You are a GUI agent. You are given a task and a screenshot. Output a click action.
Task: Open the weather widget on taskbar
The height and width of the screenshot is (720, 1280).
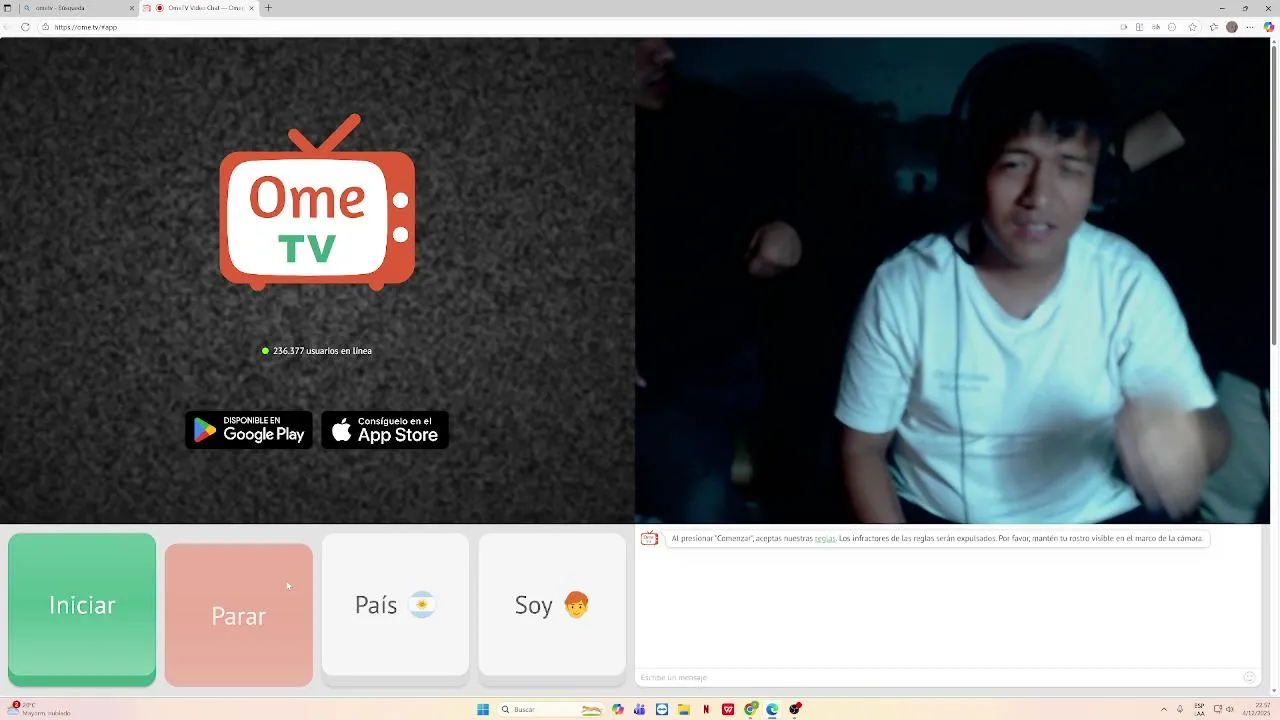40,709
